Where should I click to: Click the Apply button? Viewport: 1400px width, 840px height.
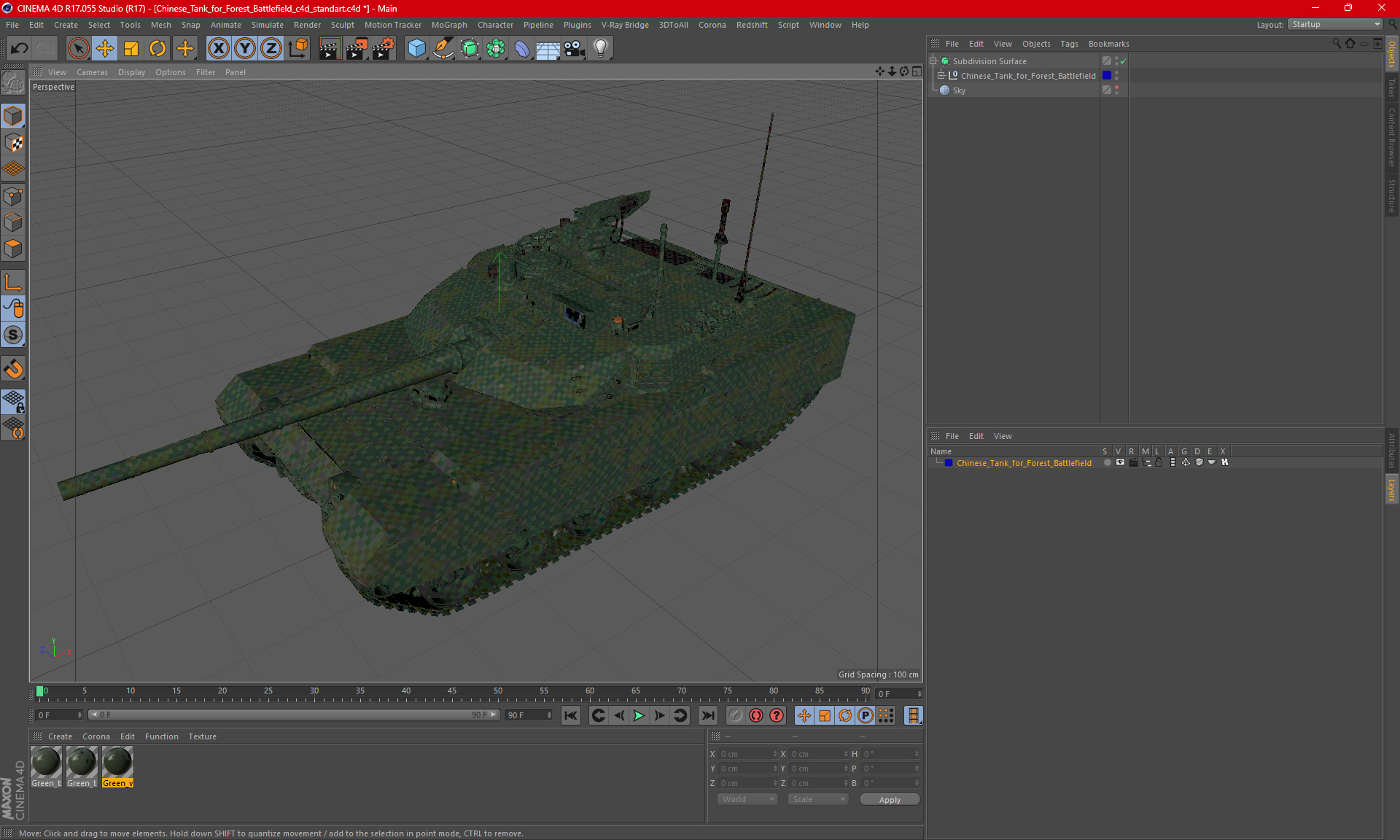click(890, 800)
